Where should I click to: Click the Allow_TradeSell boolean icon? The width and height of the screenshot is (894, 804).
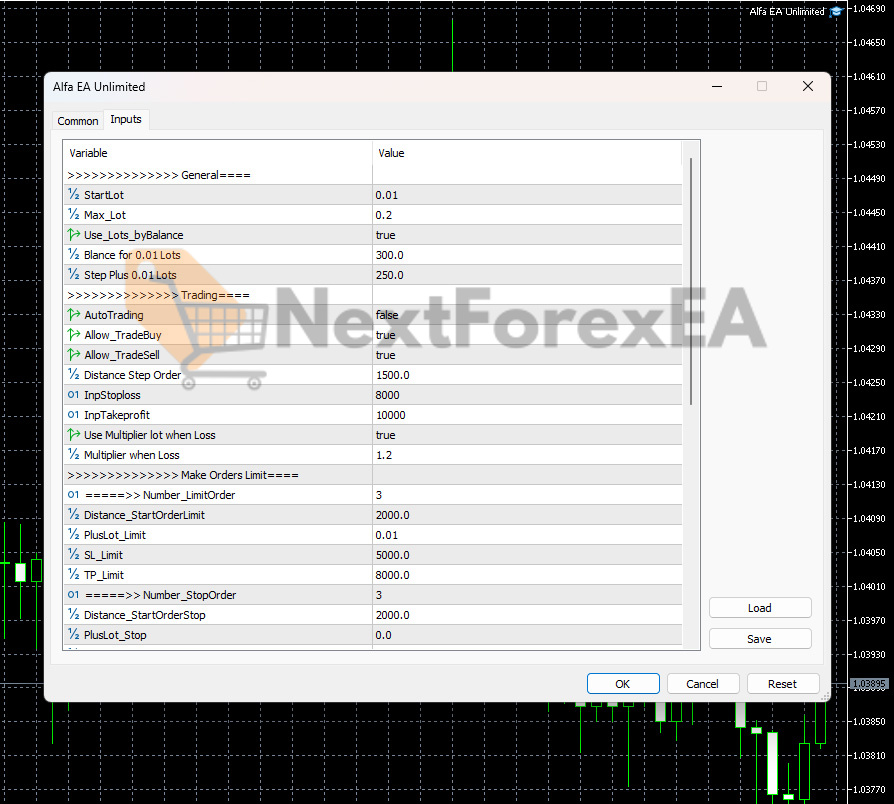point(74,355)
